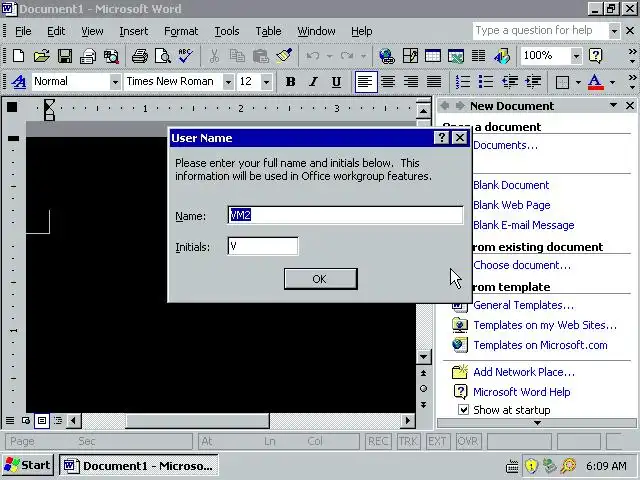640x480 pixels.
Task: Click the Bullets list icon
Action: [x=486, y=82]
